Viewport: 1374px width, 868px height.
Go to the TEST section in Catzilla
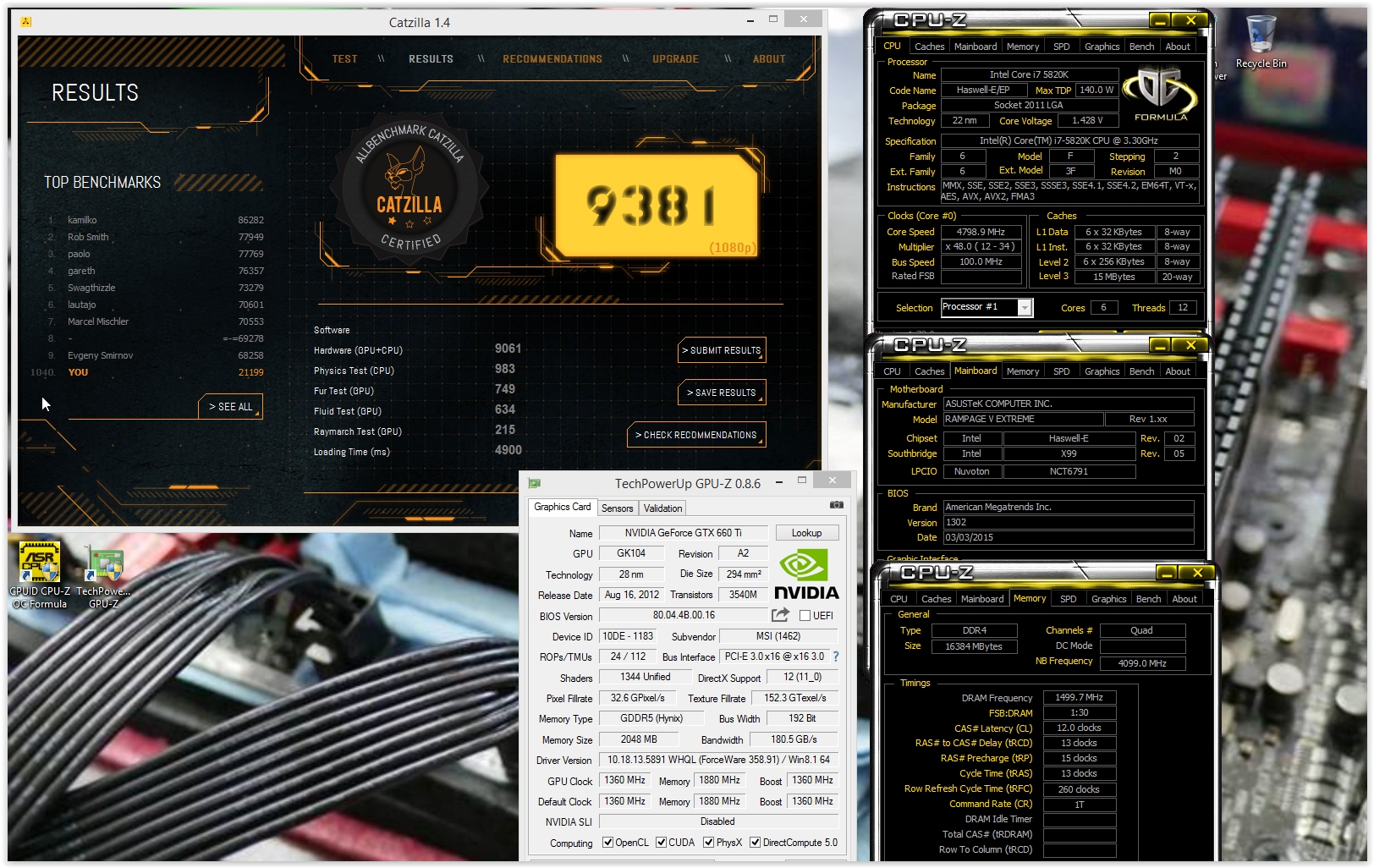tap(344, 59)
